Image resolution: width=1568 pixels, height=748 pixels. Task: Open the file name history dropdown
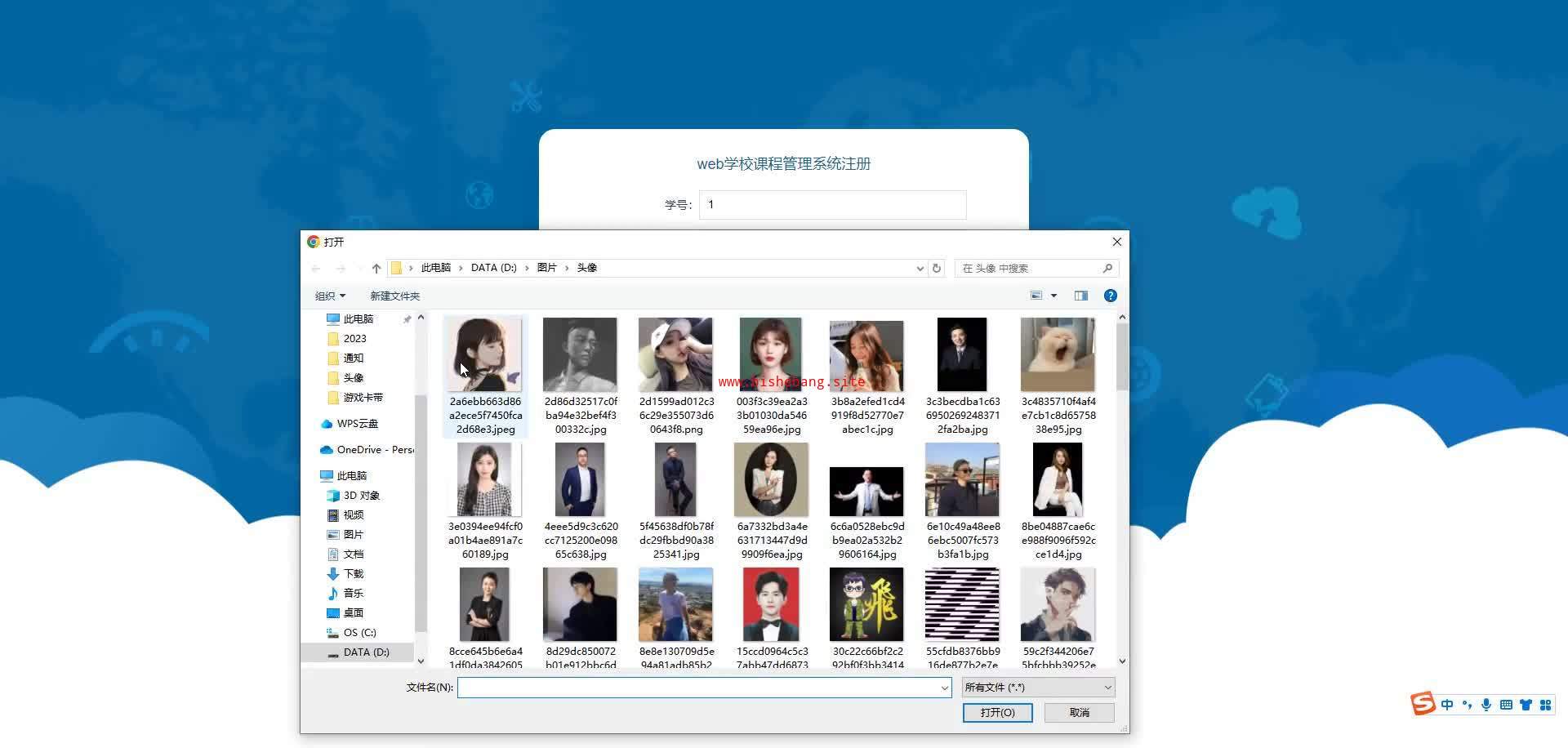pos(945,688)
